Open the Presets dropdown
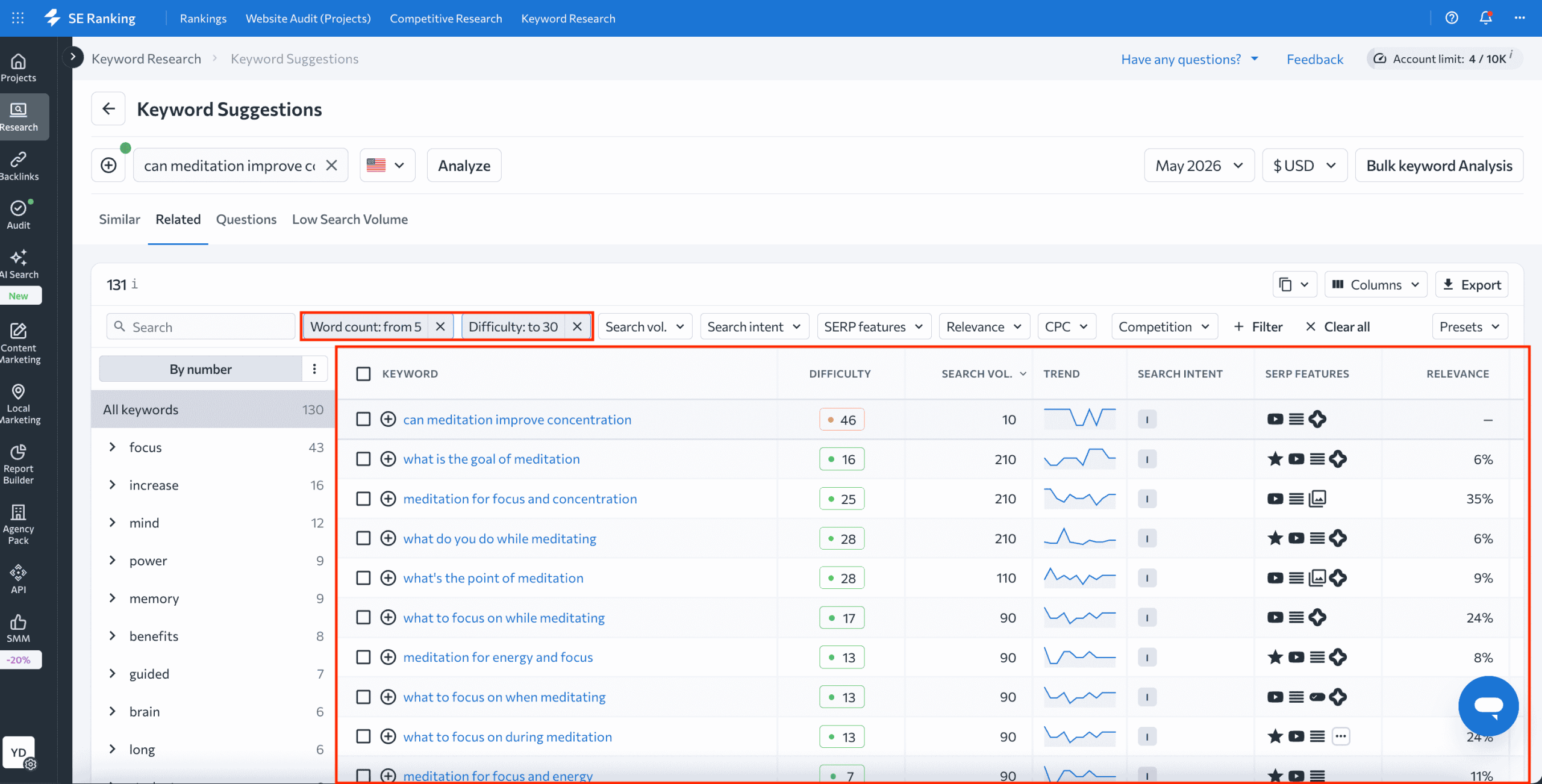The image size is (1542, 784). pyautogui.click(x=1470, y=326)
